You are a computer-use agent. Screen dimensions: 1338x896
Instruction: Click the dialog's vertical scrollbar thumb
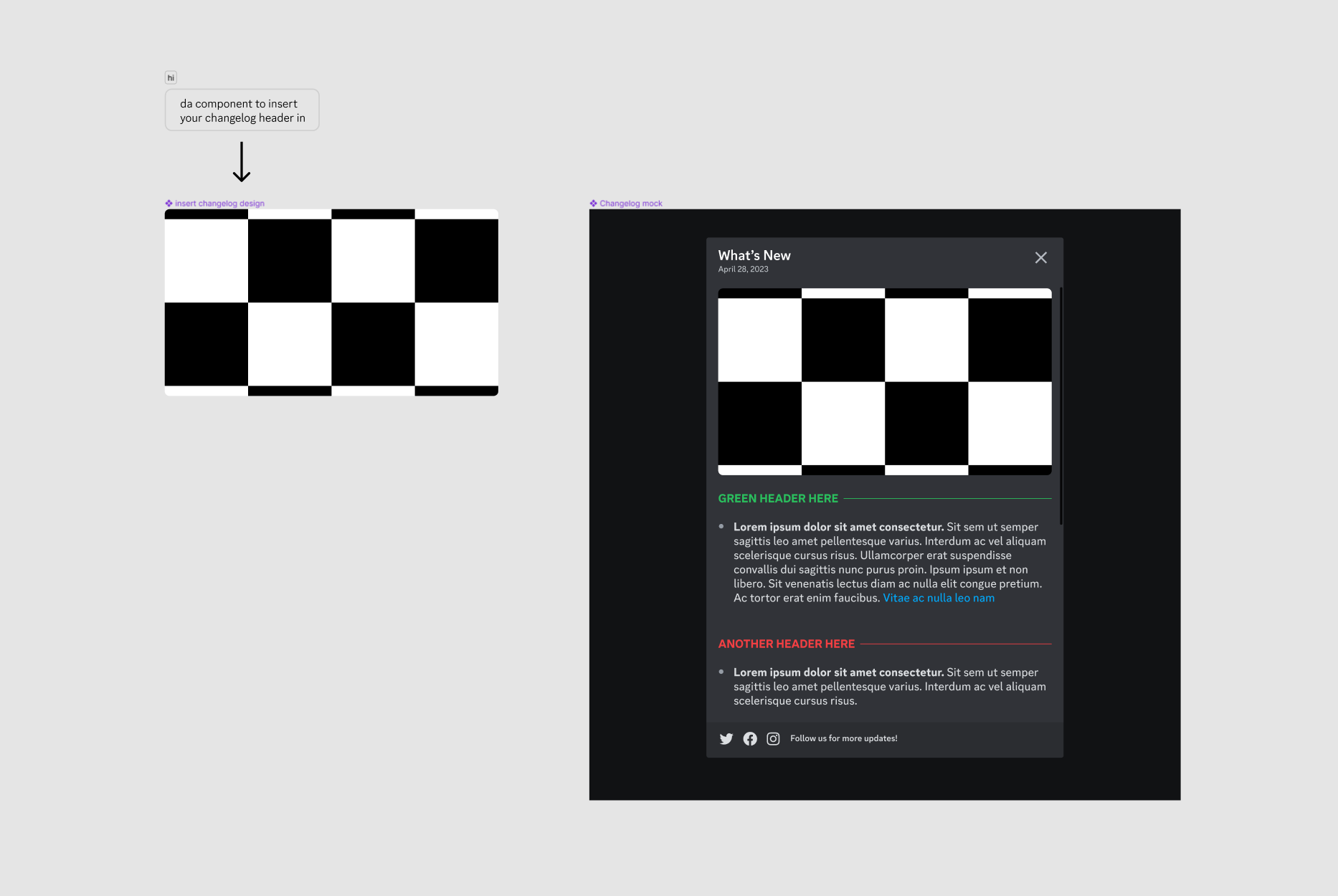pos(1061,406)
